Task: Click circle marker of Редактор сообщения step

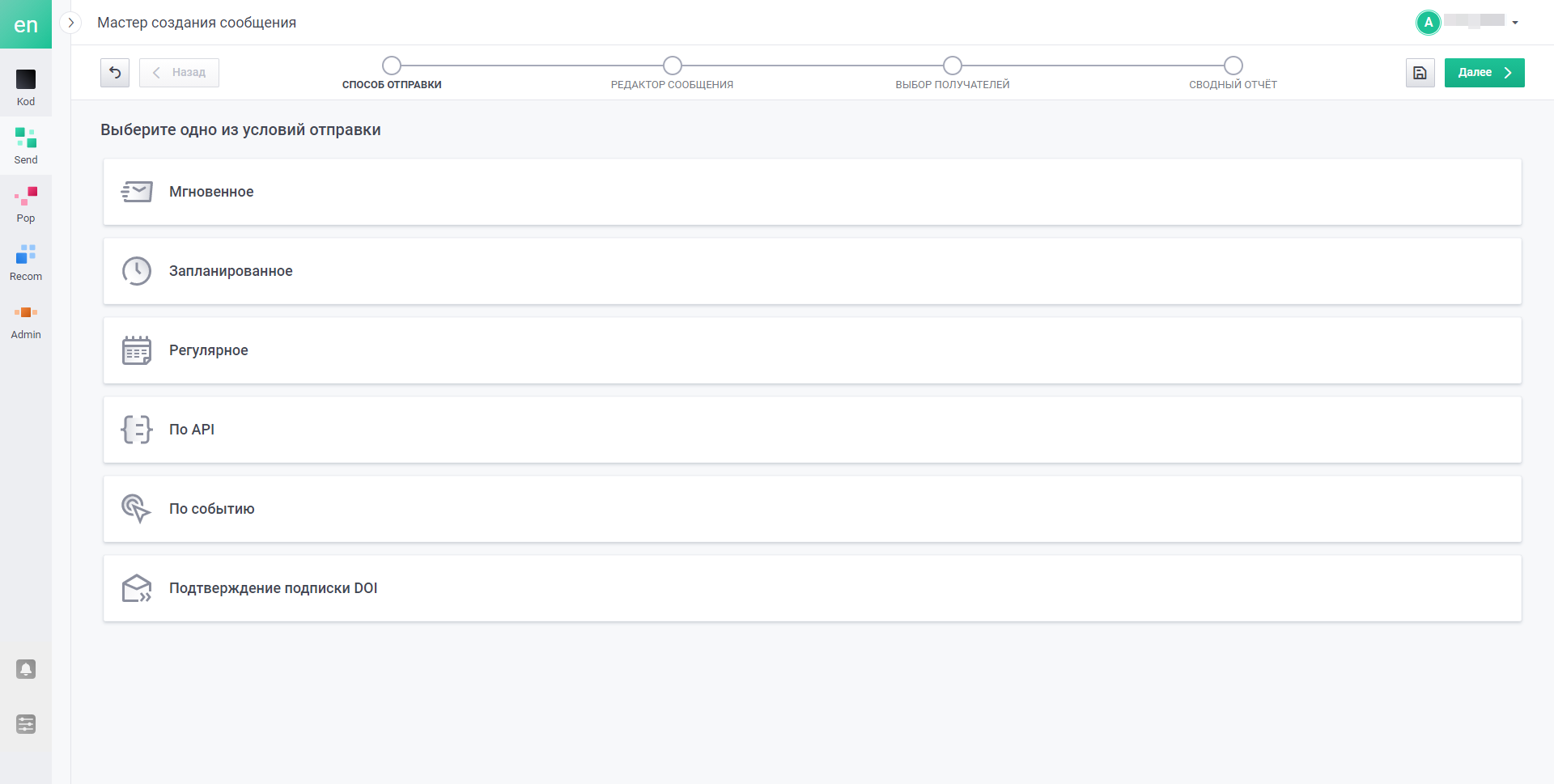Action: click(x=672, y=66)
